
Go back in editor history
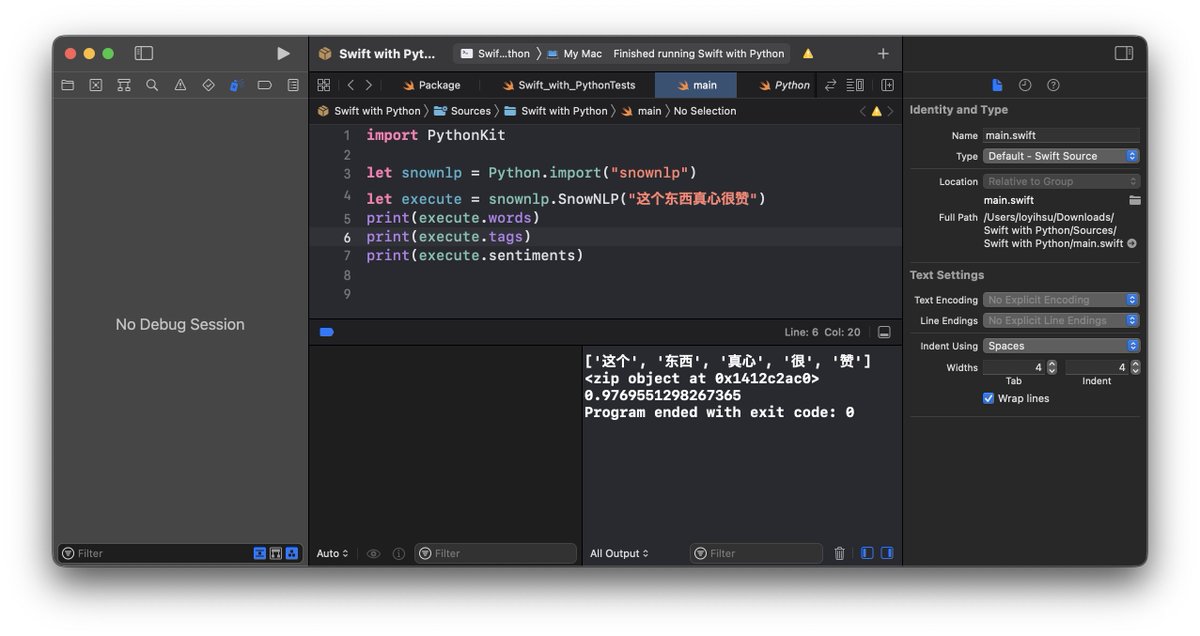tap(350, 85)
